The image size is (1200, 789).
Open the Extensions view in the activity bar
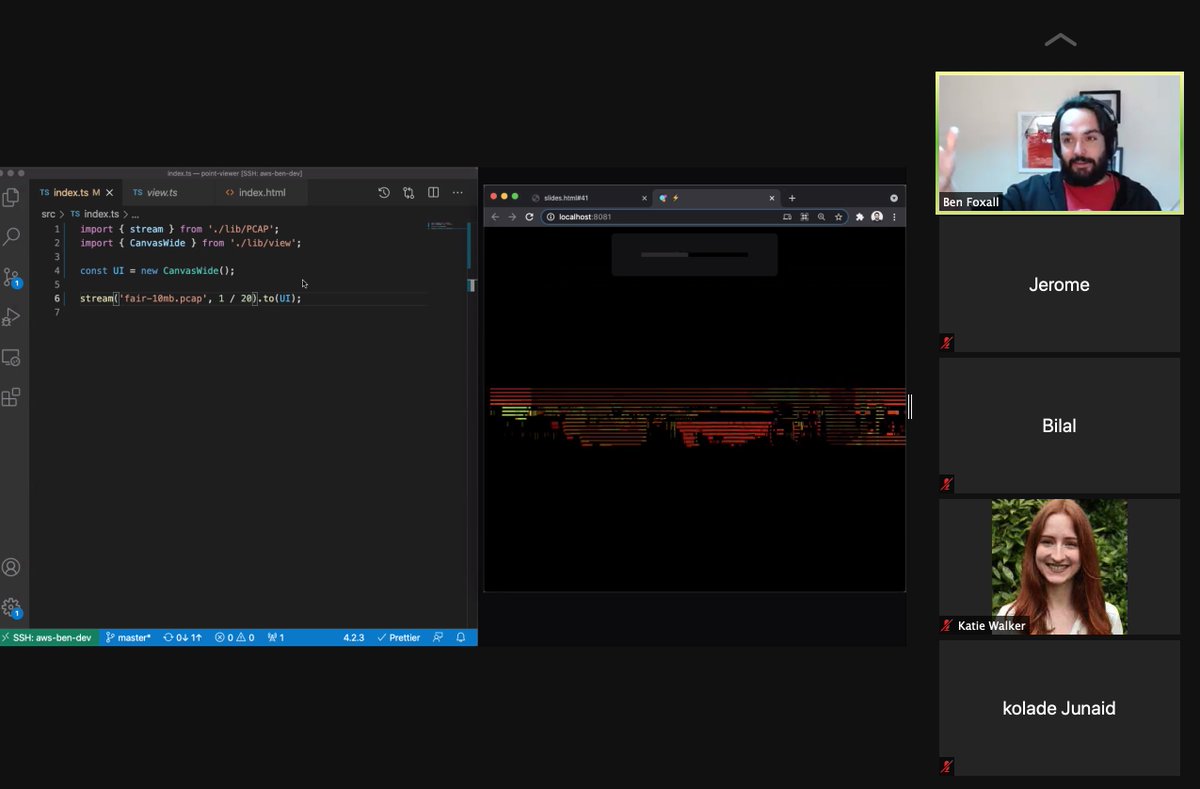pos(13,396)
